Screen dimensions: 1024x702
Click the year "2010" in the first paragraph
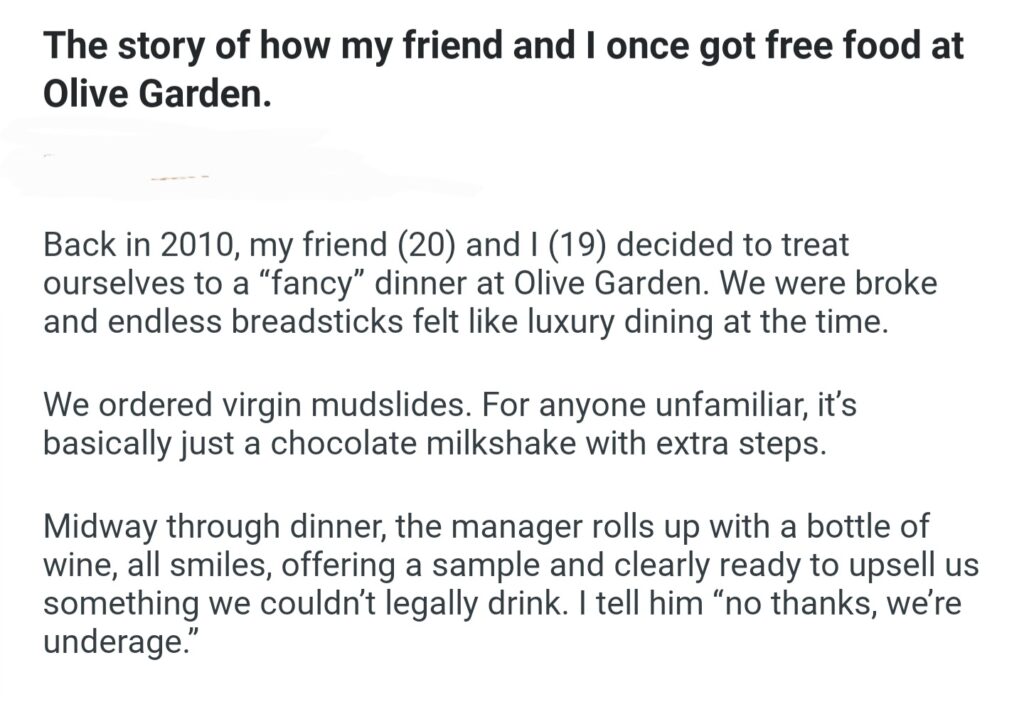click(x=198, y=245)
